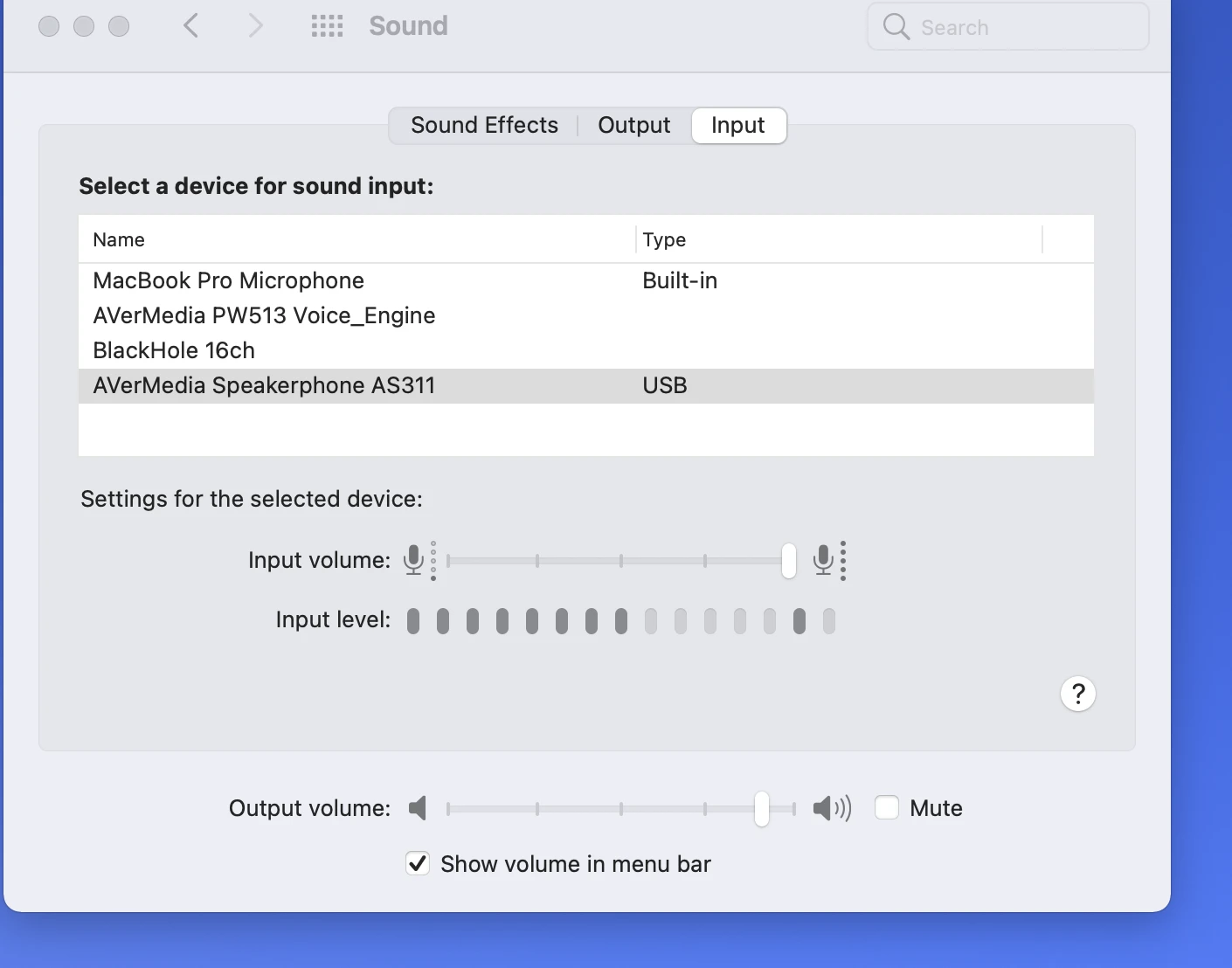
Task: Adjust the Output volume slider knob
Action: pos(762,808)
